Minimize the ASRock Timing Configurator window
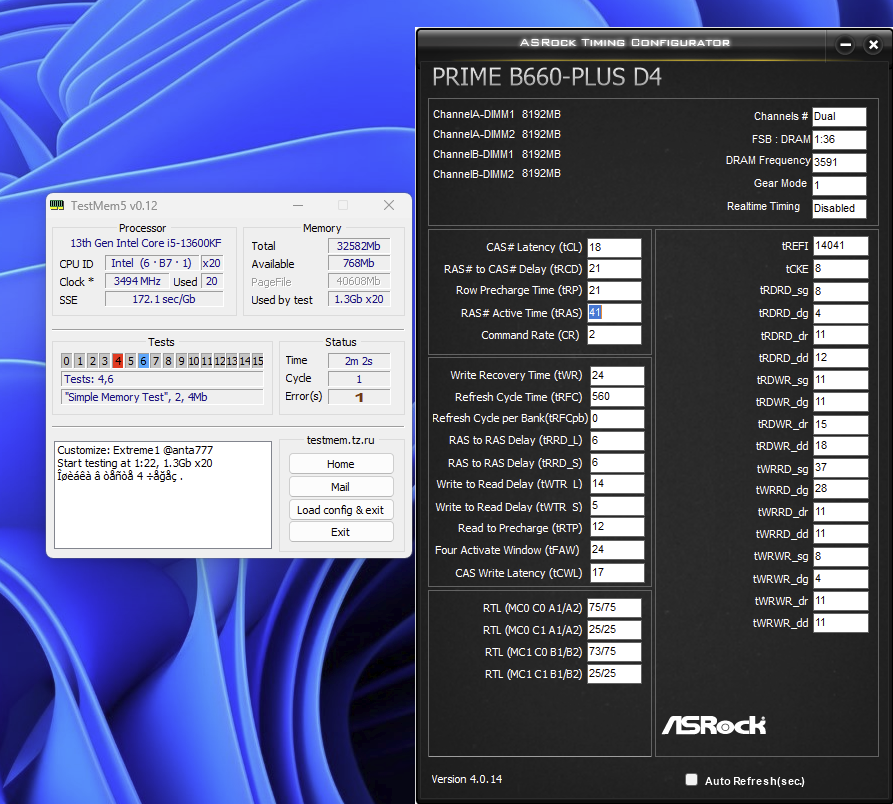 click(846, 45)
